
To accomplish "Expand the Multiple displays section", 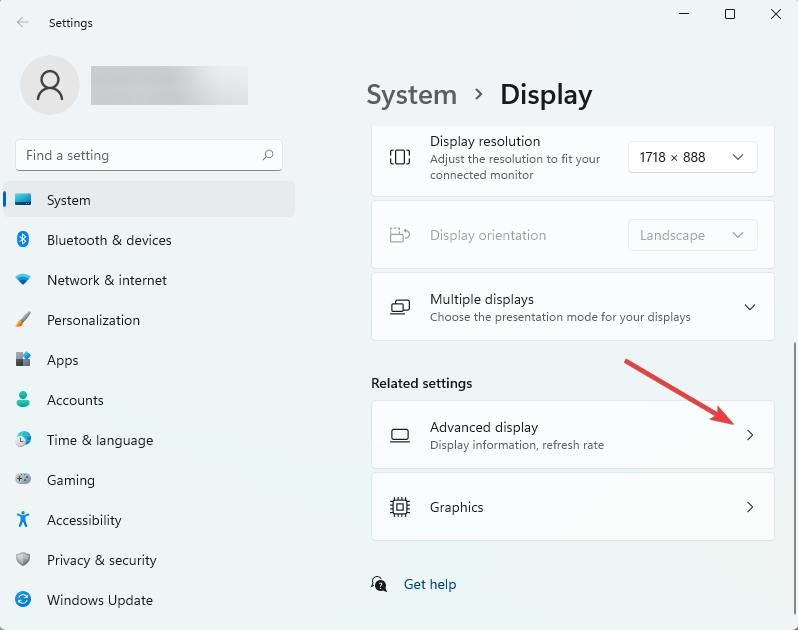I will pos(573,307).
